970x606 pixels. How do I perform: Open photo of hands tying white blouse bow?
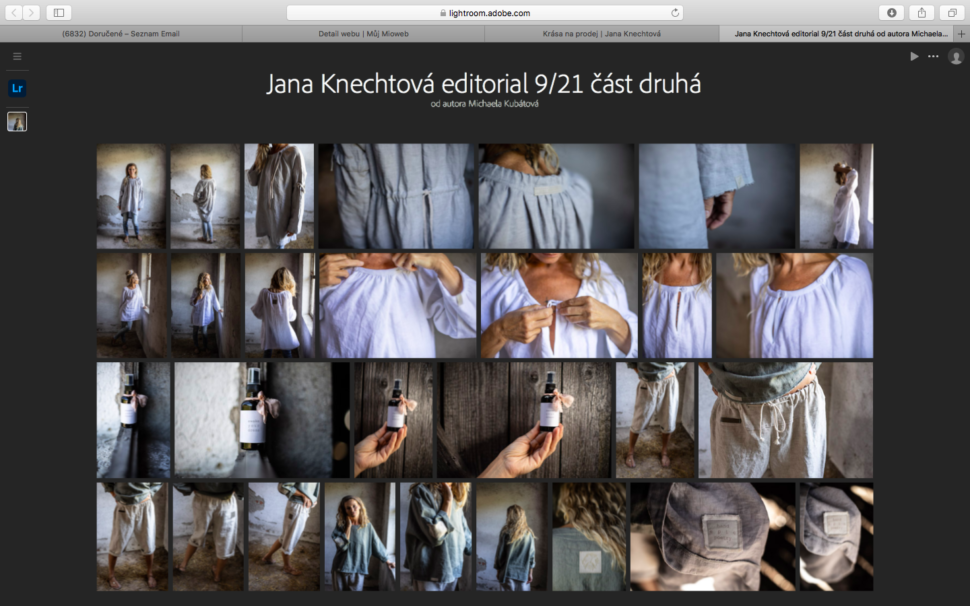click(x=558, y=305)
